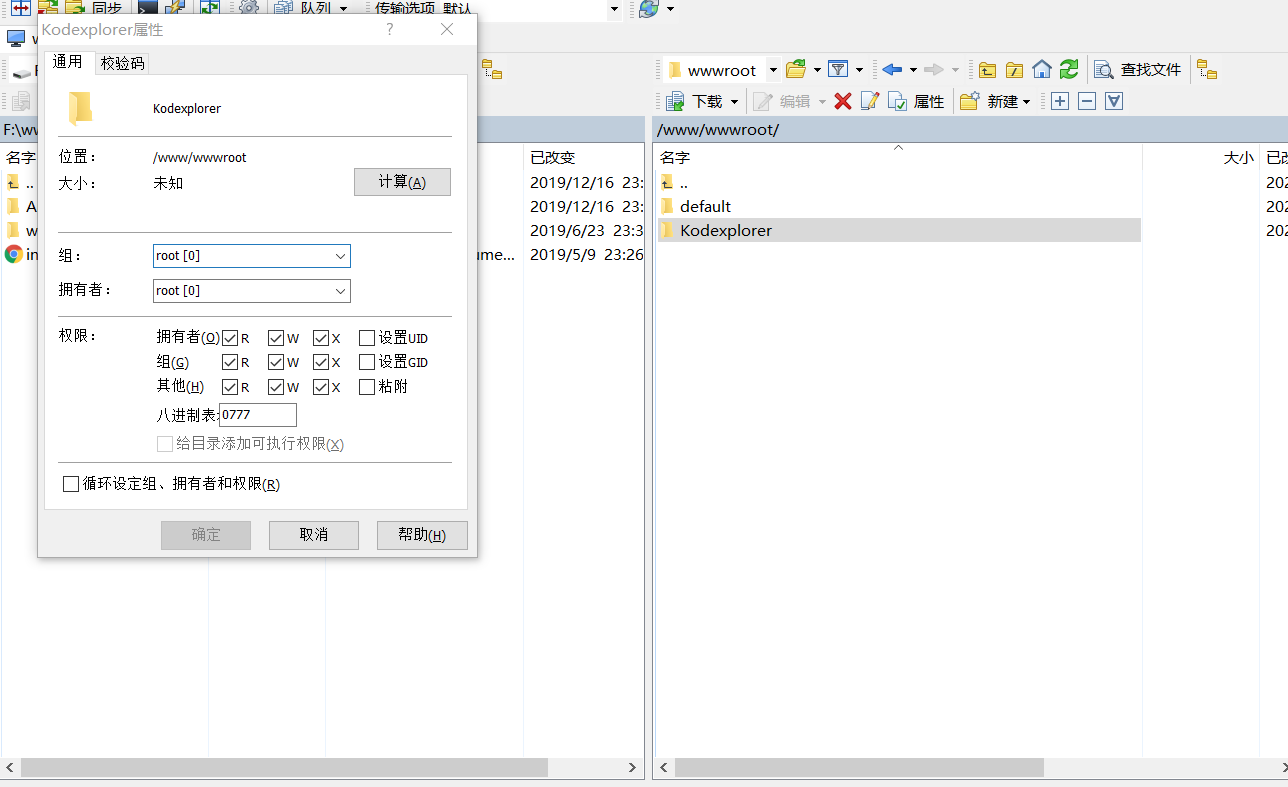Toggle group R read permission

230,362
